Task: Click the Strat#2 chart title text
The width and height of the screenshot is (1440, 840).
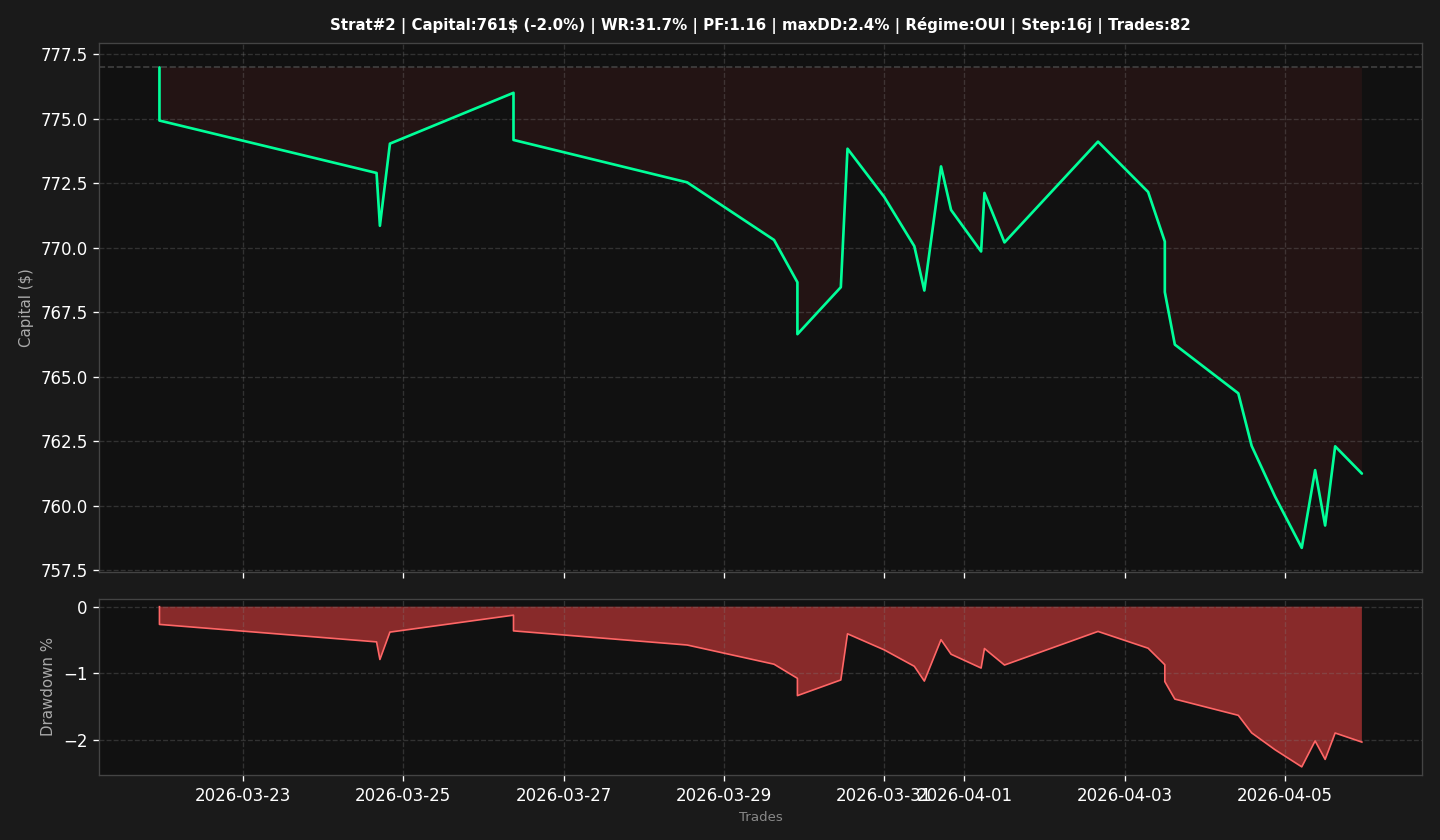Action: pyautogui.click(x=760, y=25)
